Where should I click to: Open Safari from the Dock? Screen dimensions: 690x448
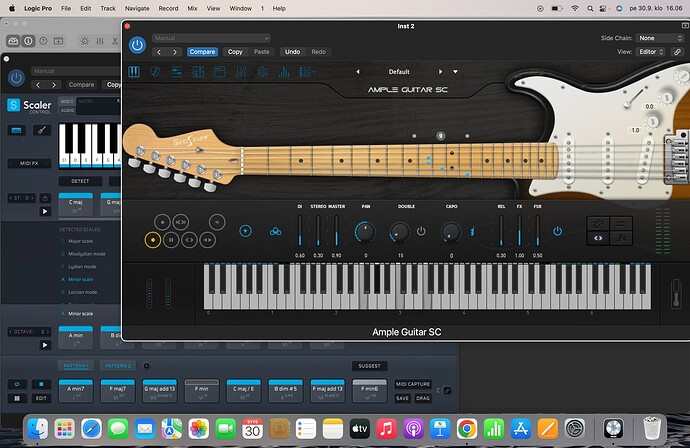(x=91, y=429)
